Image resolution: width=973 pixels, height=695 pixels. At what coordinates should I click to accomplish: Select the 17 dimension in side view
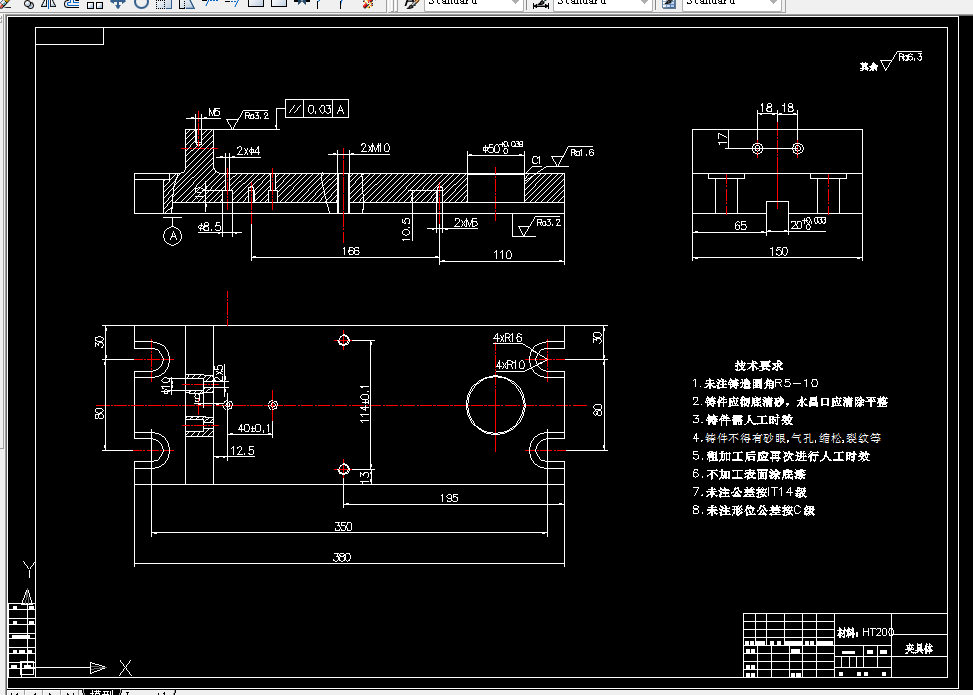[x=723, y=139]
